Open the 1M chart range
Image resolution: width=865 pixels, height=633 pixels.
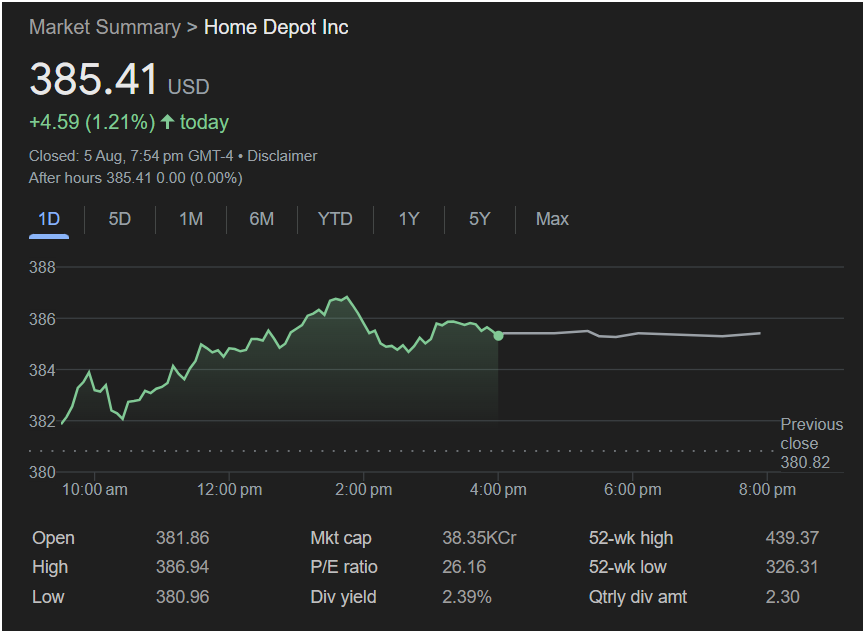point(191,219)
